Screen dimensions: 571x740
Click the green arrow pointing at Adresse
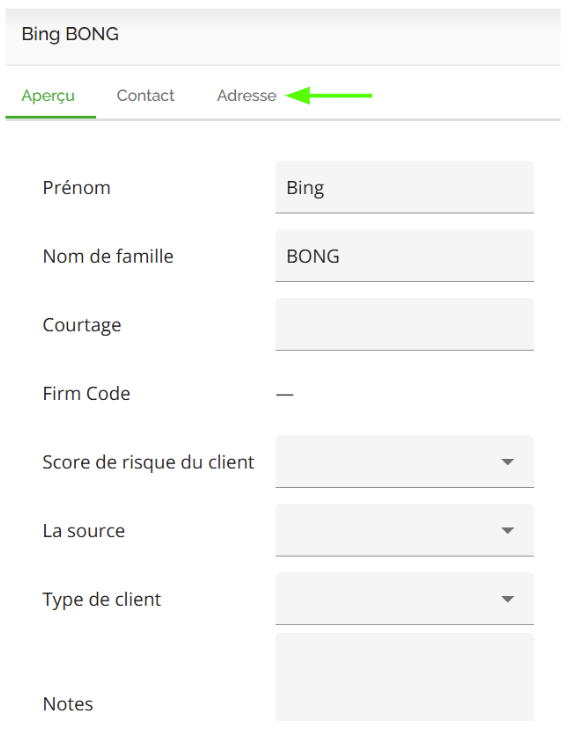pos(329,95)
